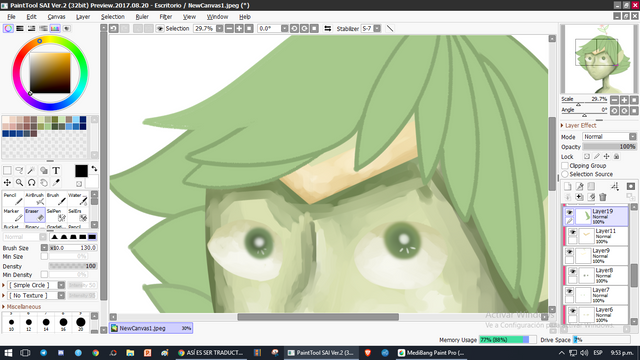Select the Text tool

56,170
